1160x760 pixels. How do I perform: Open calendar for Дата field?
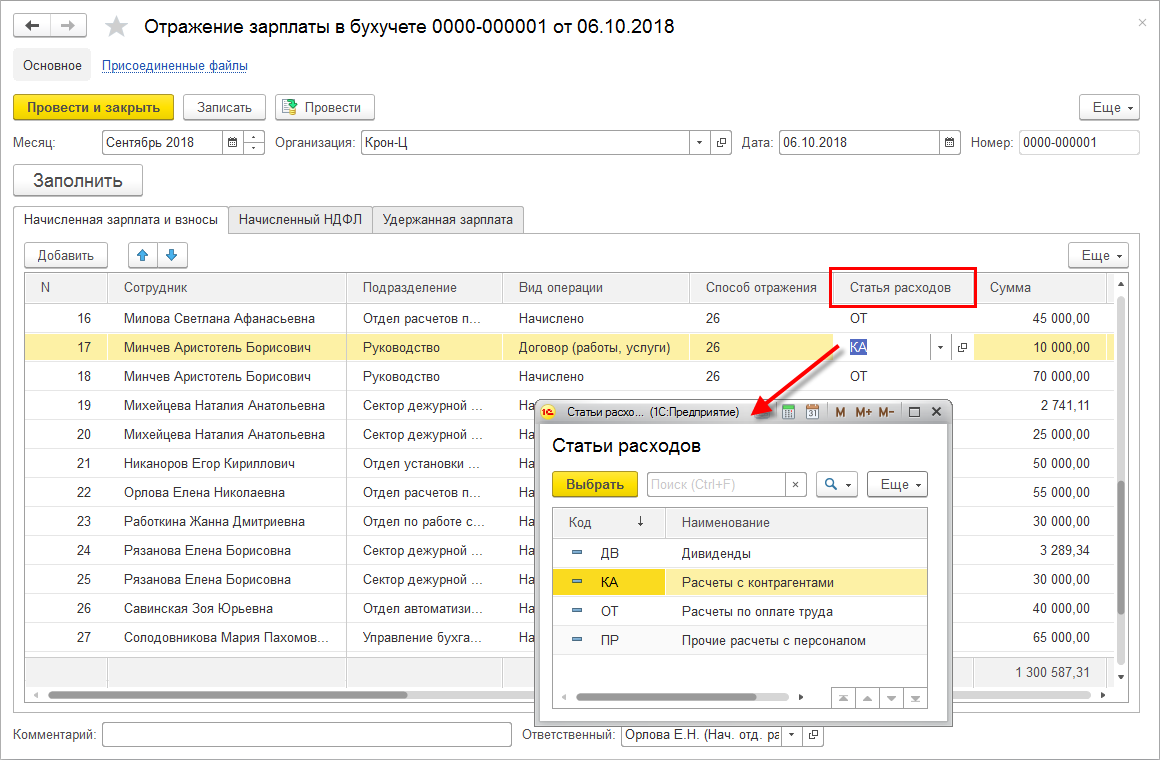[x=950, y=142]
